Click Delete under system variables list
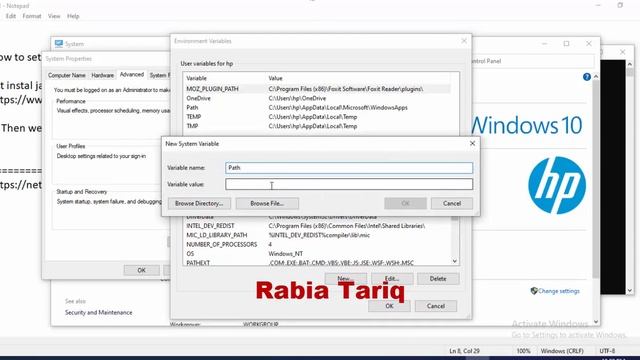The image size is (640, 360). 438,279
